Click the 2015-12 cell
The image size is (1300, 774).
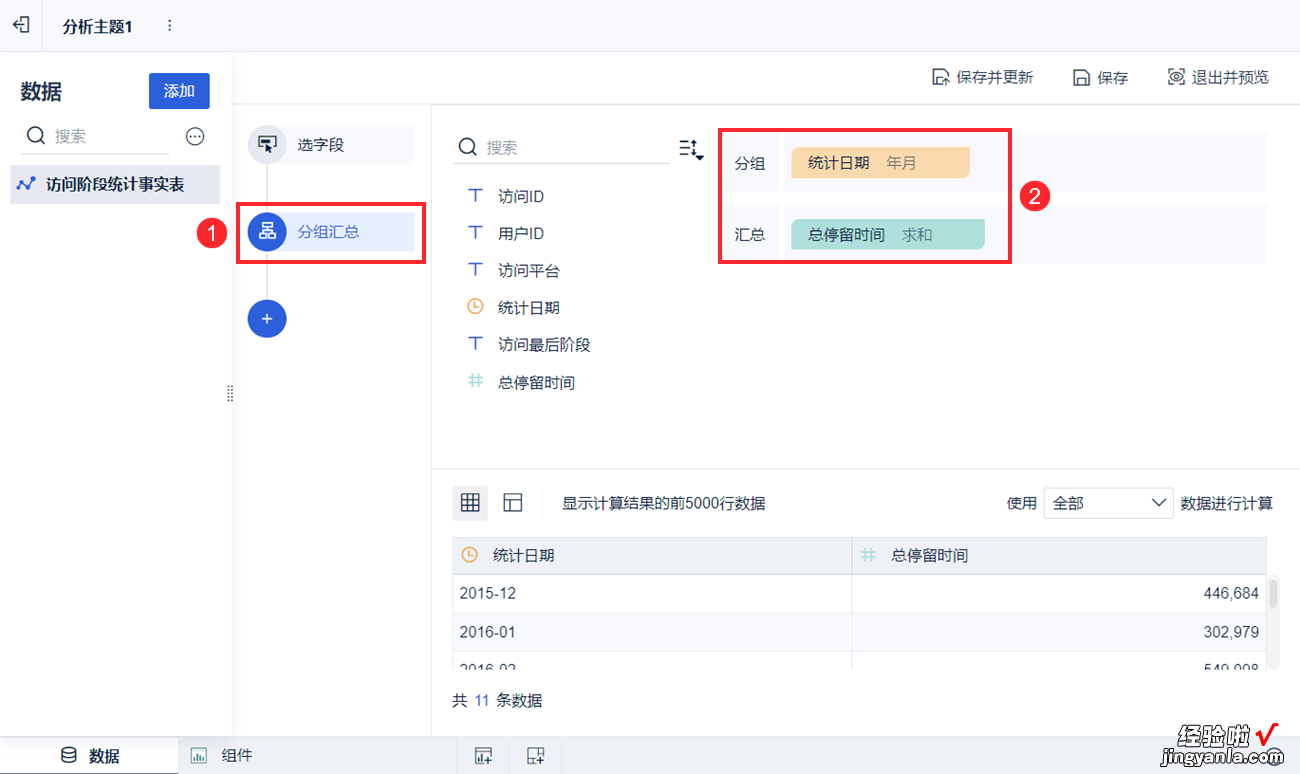coord(652,593)
